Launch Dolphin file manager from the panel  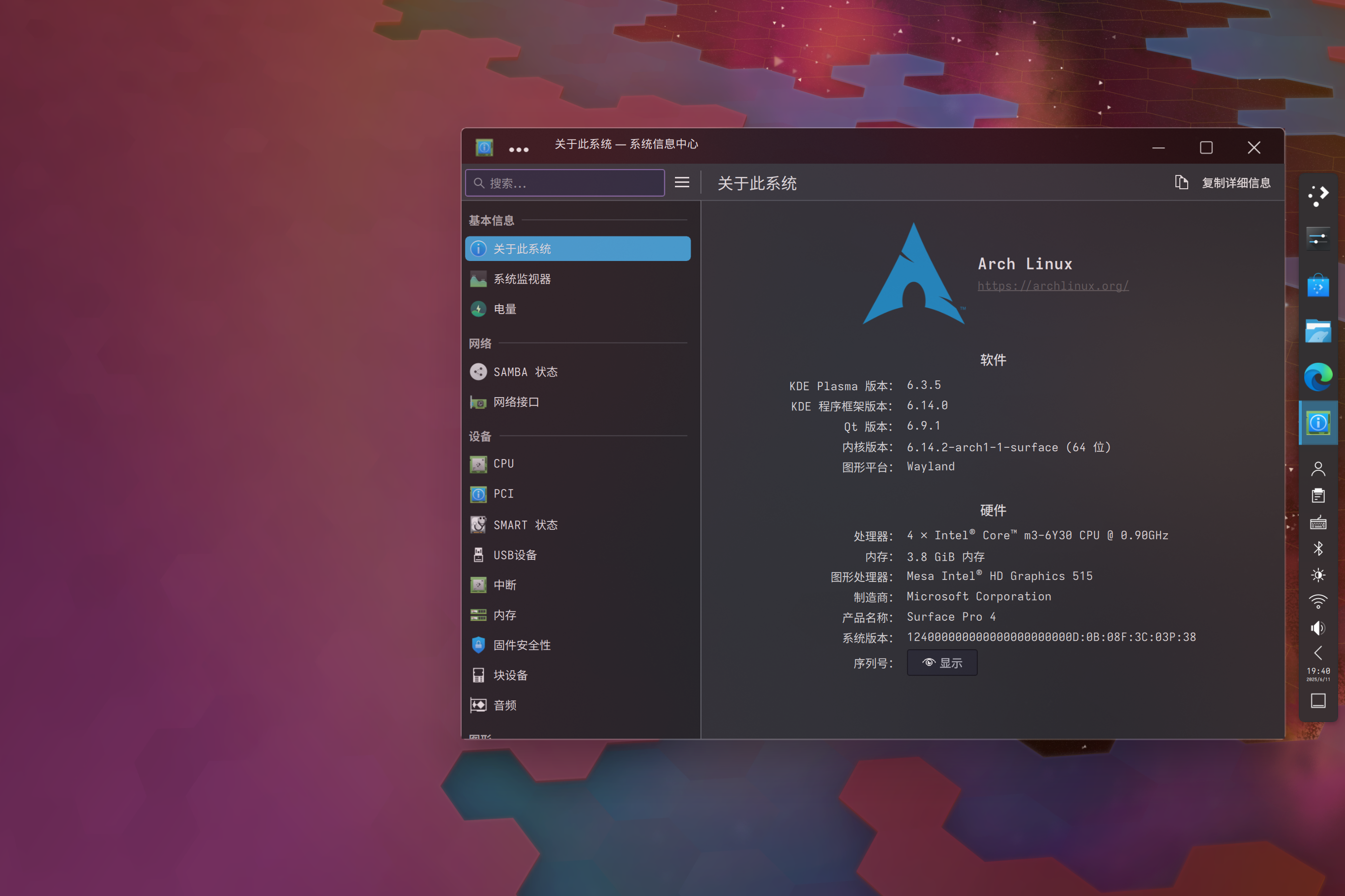click(x=1317, y=331)
